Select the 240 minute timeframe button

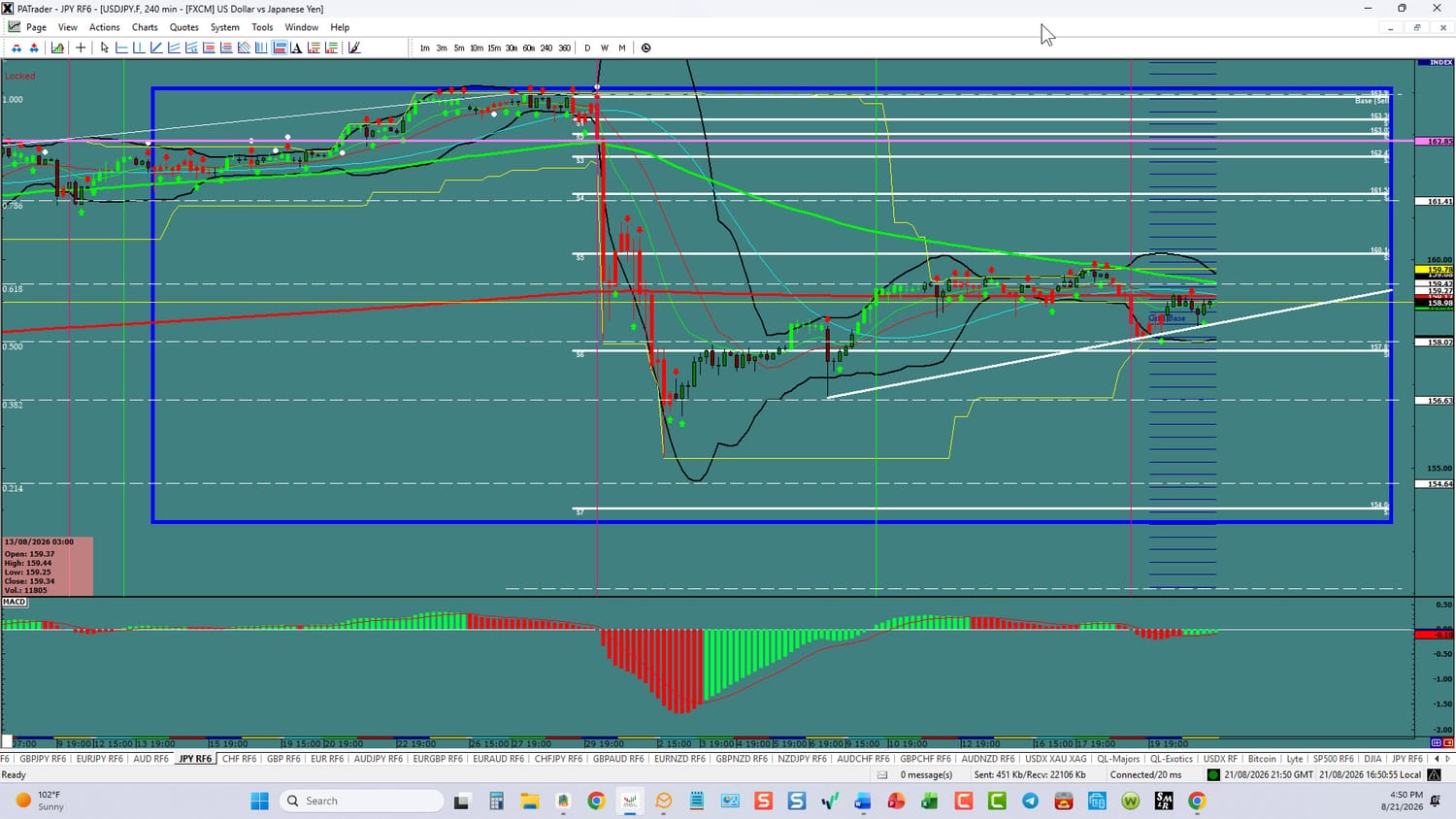pyautogui.click(x=546, y=48)
